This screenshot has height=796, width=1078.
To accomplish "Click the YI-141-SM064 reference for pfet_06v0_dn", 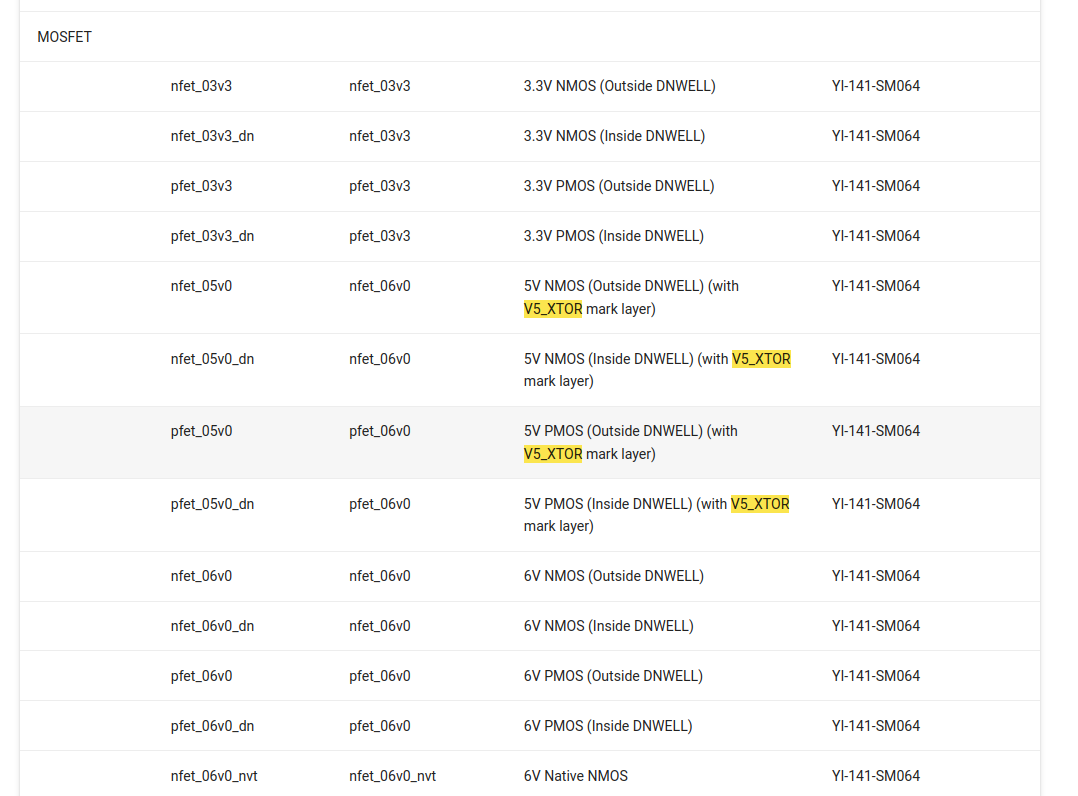I will pyautogui.click(x=876, y=726).
